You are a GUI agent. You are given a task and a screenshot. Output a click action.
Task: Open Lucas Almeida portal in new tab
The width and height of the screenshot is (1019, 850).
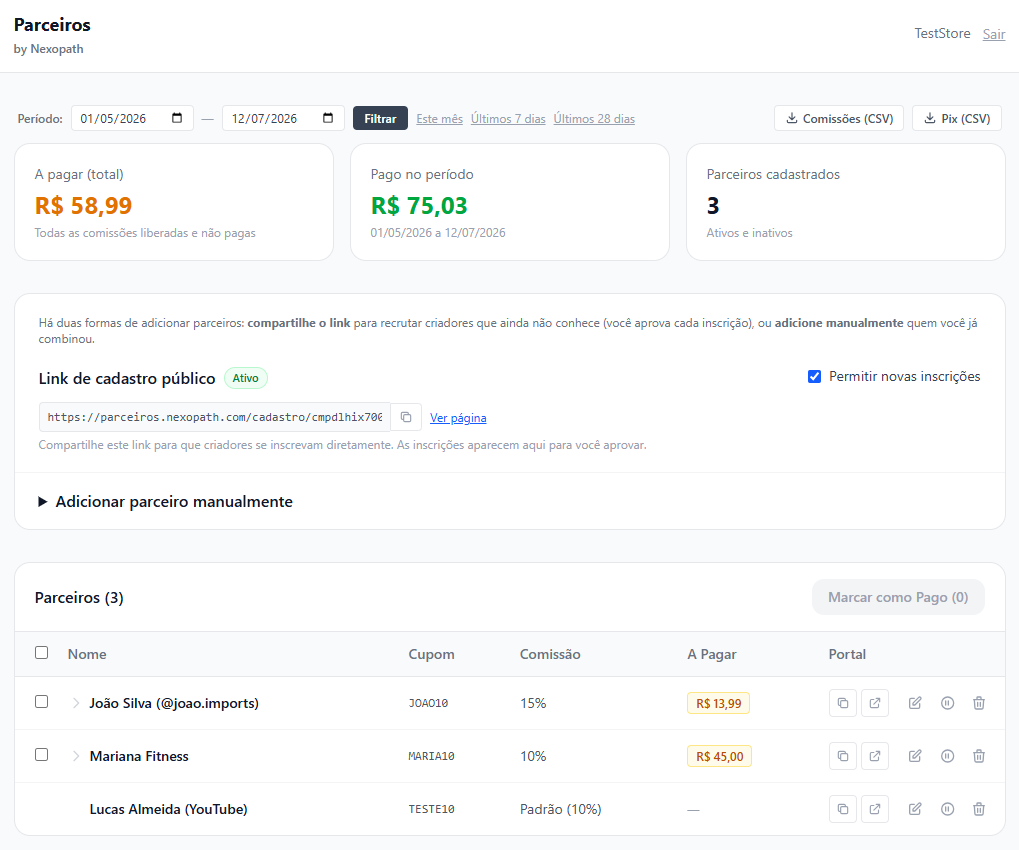tap(875, 809)
